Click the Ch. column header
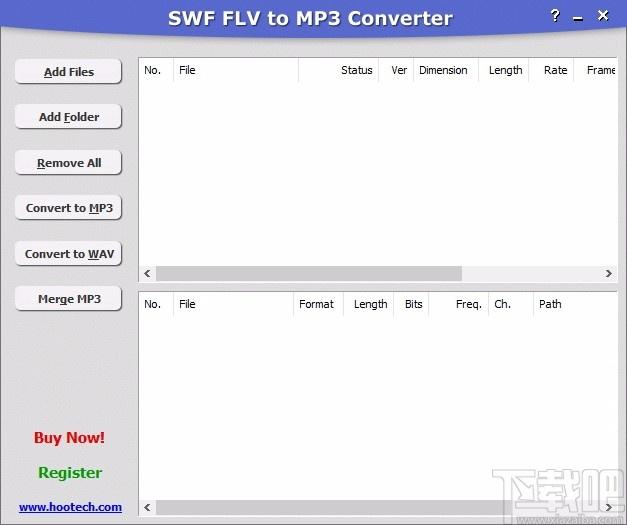The image size is (627, 525). tap(511, 304)
